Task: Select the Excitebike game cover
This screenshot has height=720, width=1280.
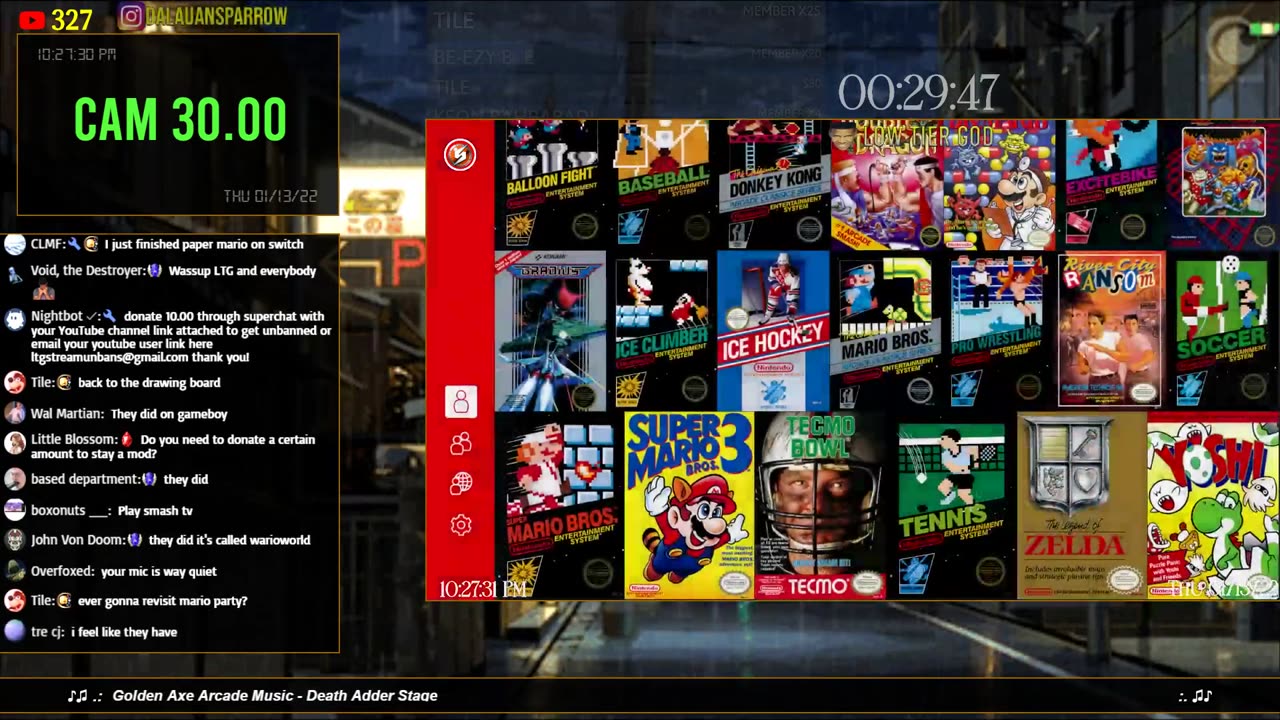Action: pos(1111,184)
